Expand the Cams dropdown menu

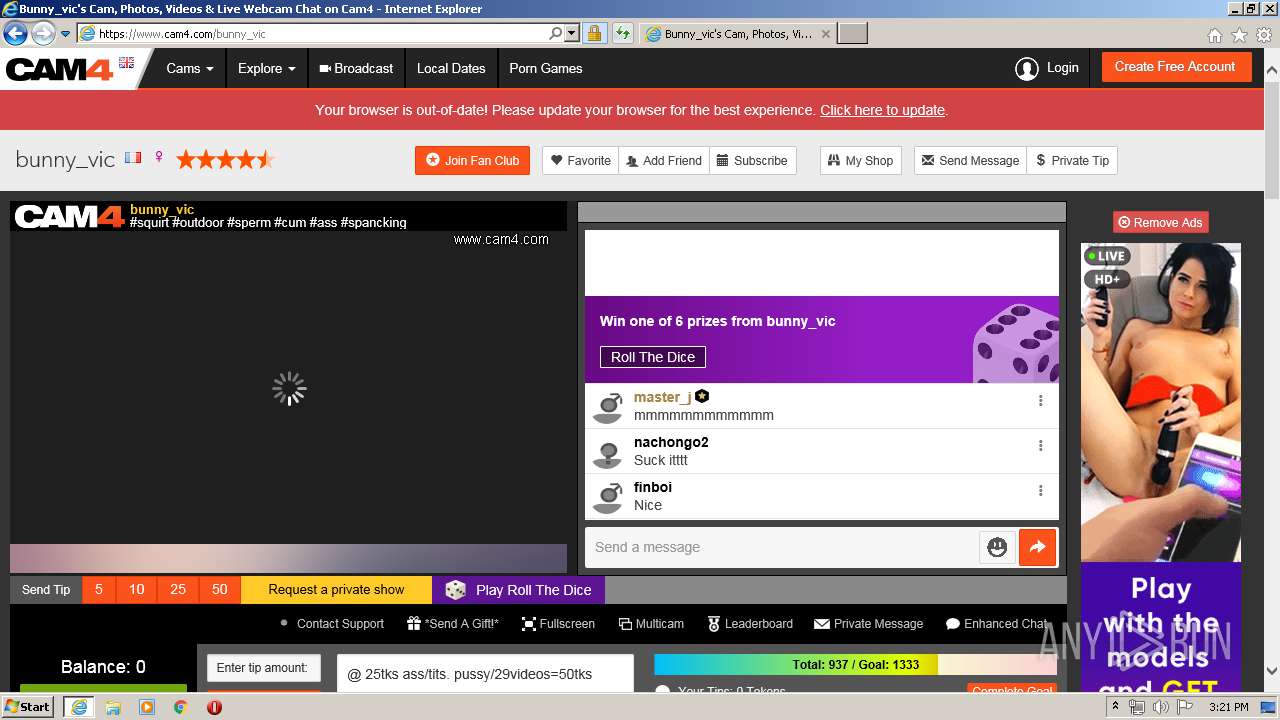tap(190, 68)
